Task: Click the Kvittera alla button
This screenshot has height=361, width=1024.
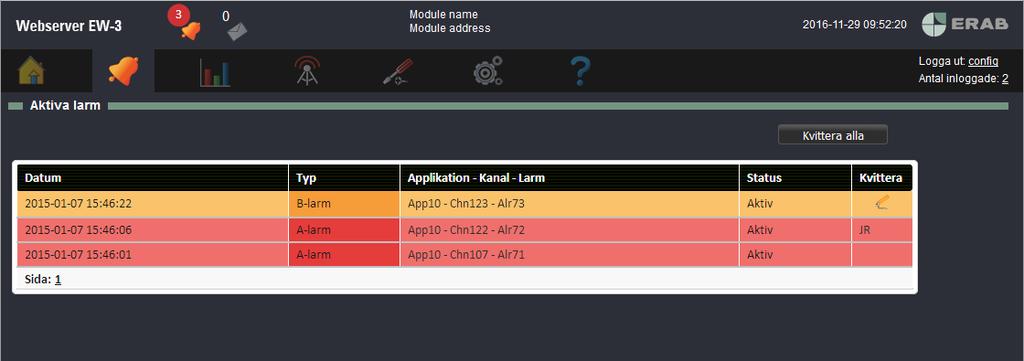Action: click(833, 135)
